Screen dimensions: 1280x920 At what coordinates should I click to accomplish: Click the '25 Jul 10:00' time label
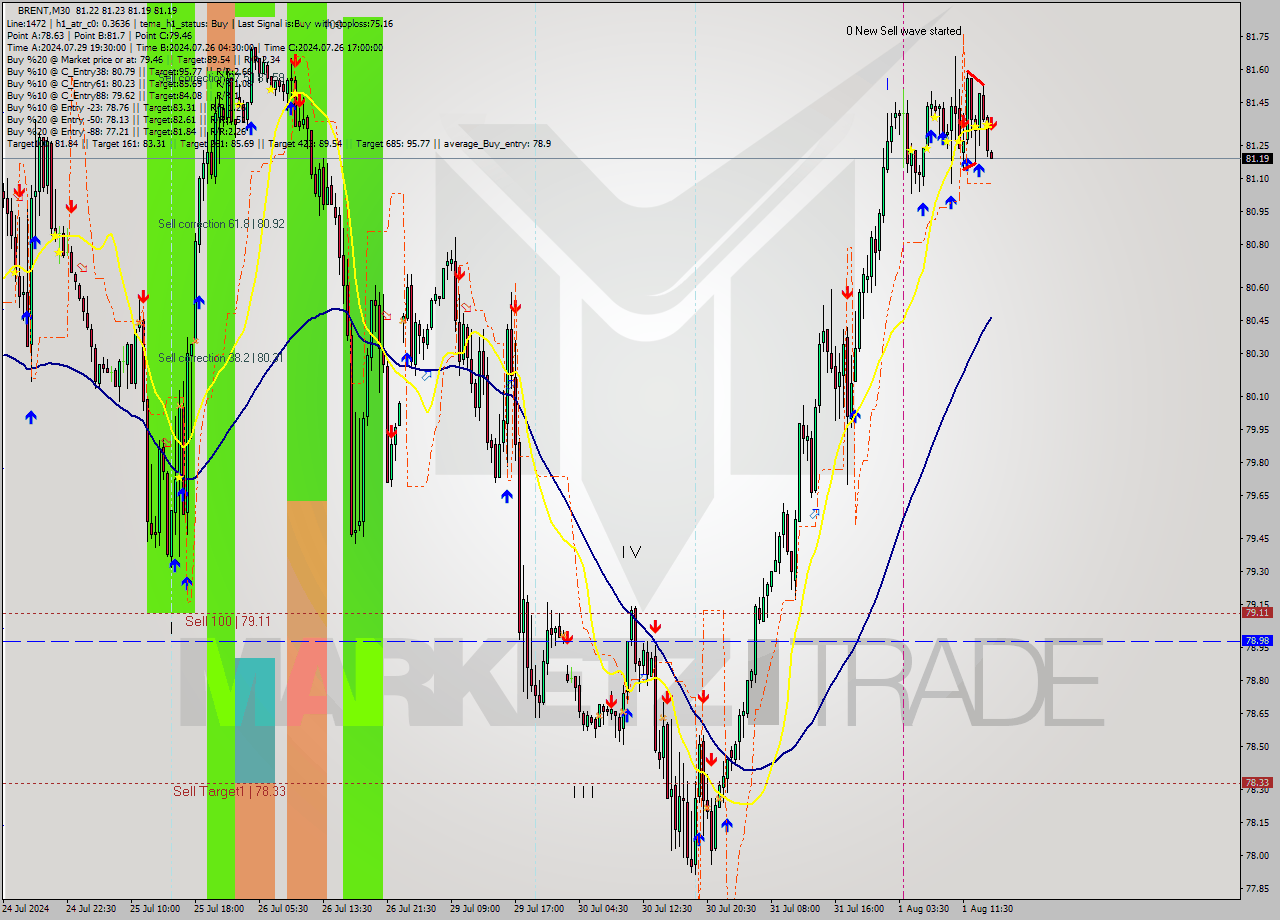tap(155, 909)
